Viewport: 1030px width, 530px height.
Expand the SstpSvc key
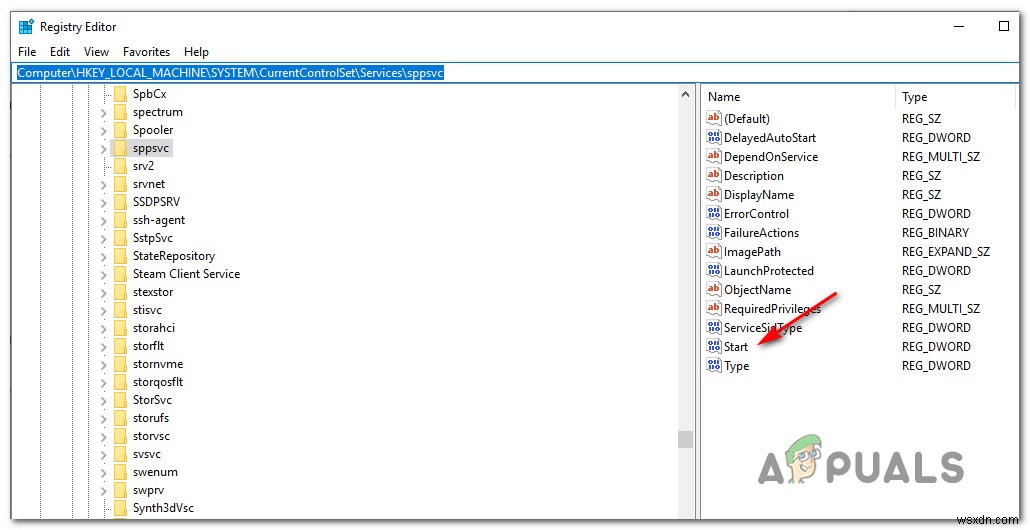point(104,239)
